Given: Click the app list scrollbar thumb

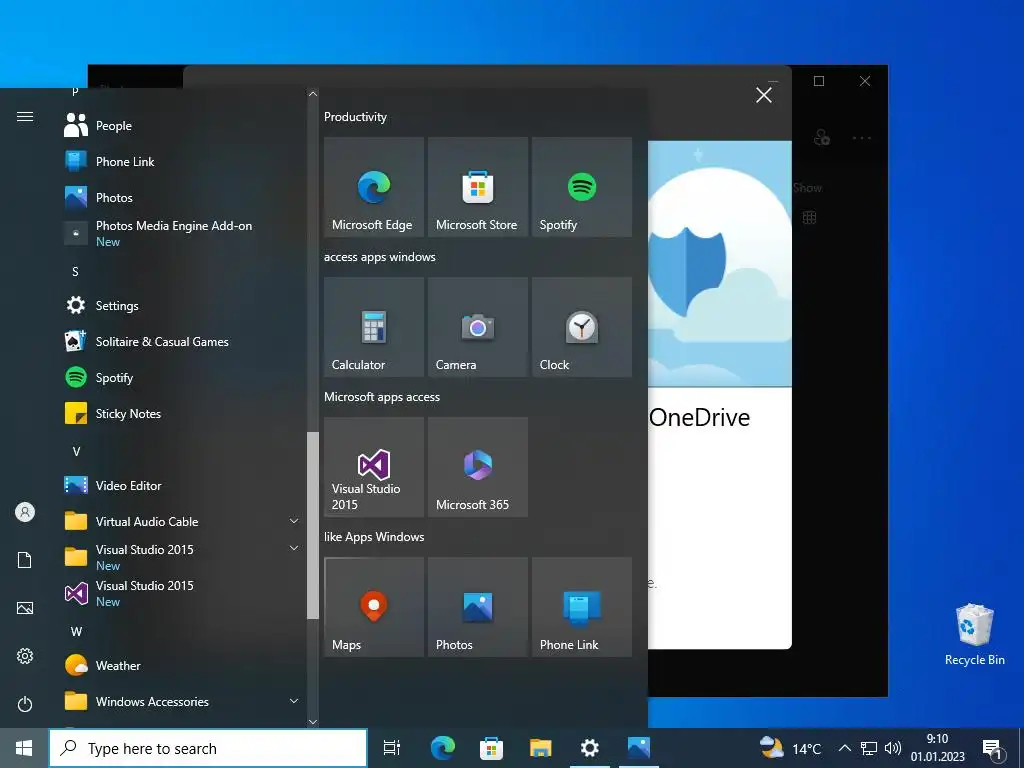Looking at the screenshot, I should 313,525.
